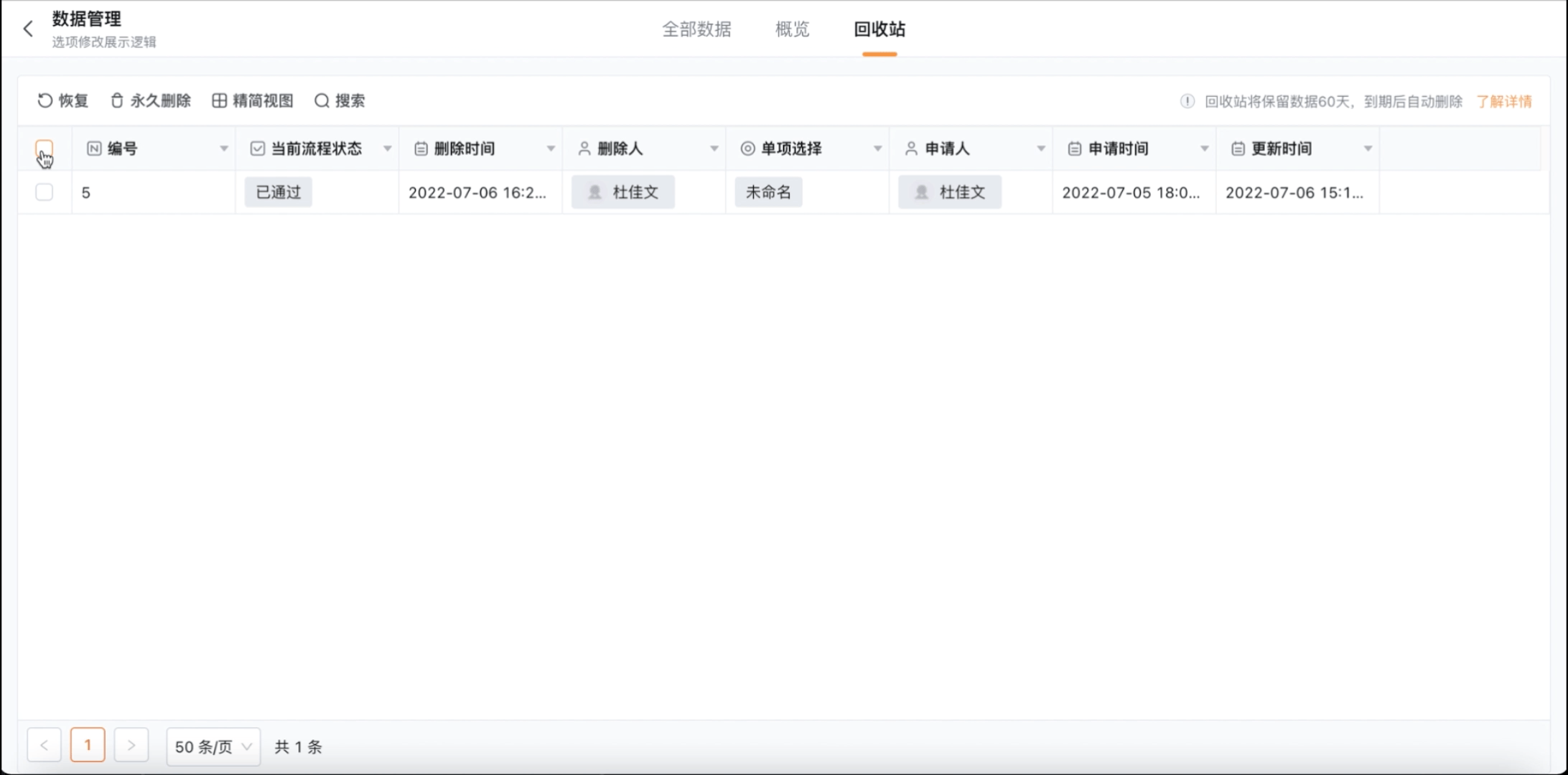Open the 当前流程状态 column dropdown arrow
Screen dimensions: 1568x775
(388, 149)
